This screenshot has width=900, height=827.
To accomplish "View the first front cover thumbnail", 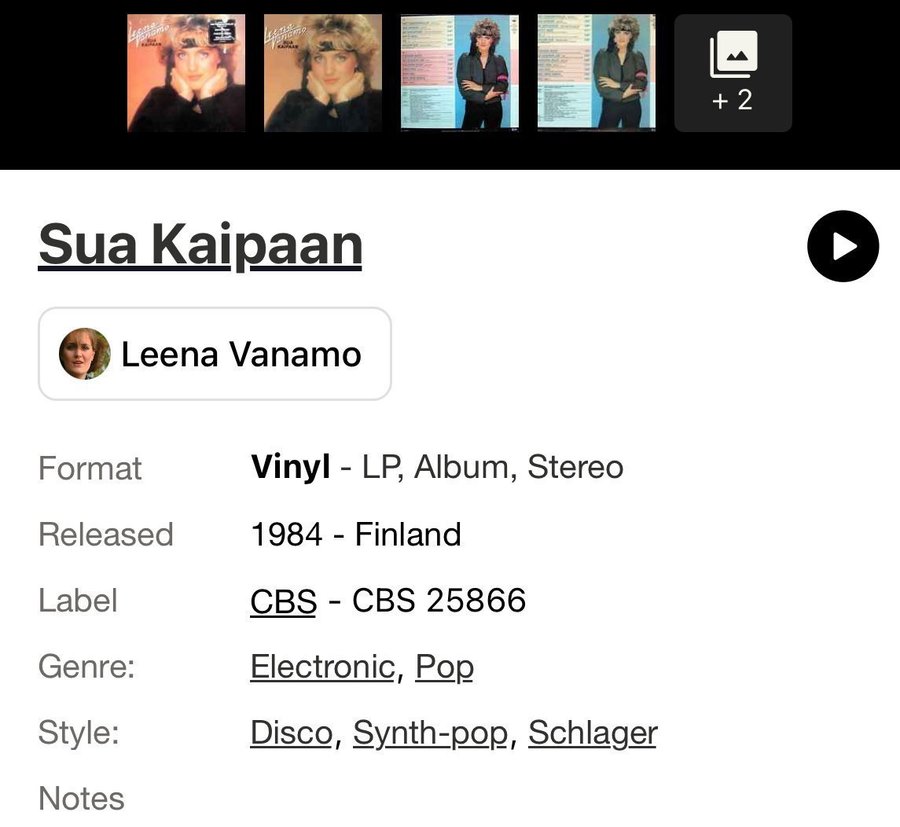I will [187, 73].
